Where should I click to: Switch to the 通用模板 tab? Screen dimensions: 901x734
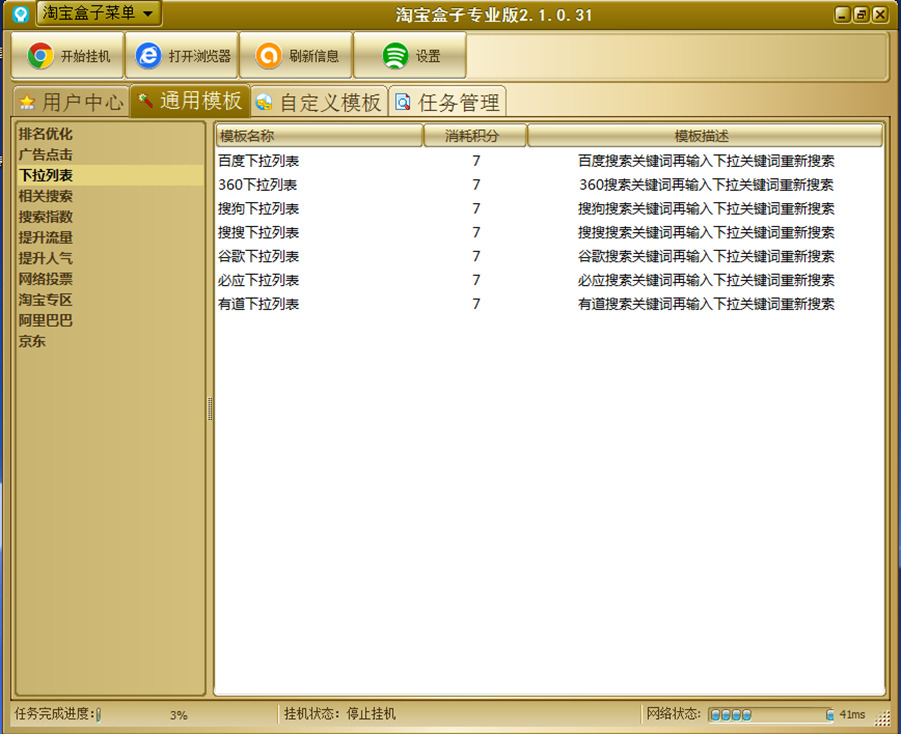pyautogui.click(x=190, y=101)
